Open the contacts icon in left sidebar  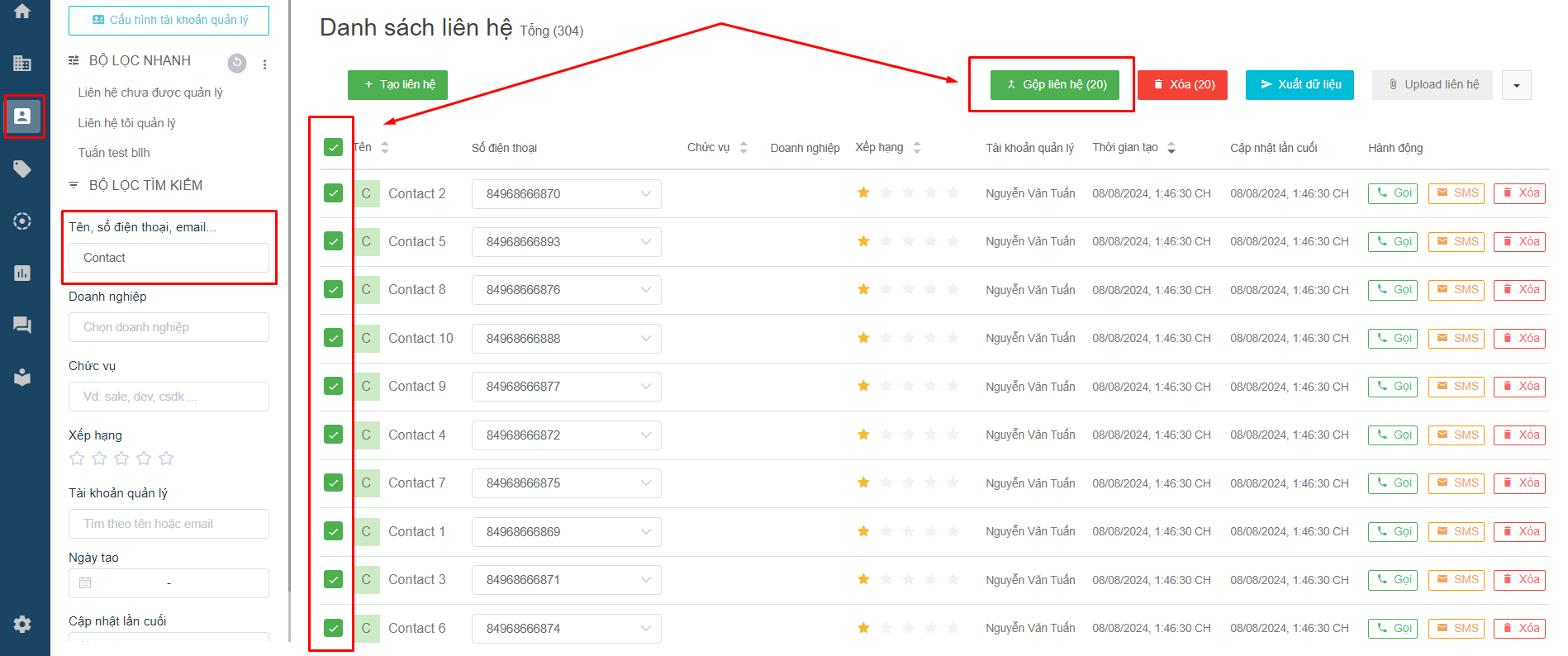click(22, 116)
